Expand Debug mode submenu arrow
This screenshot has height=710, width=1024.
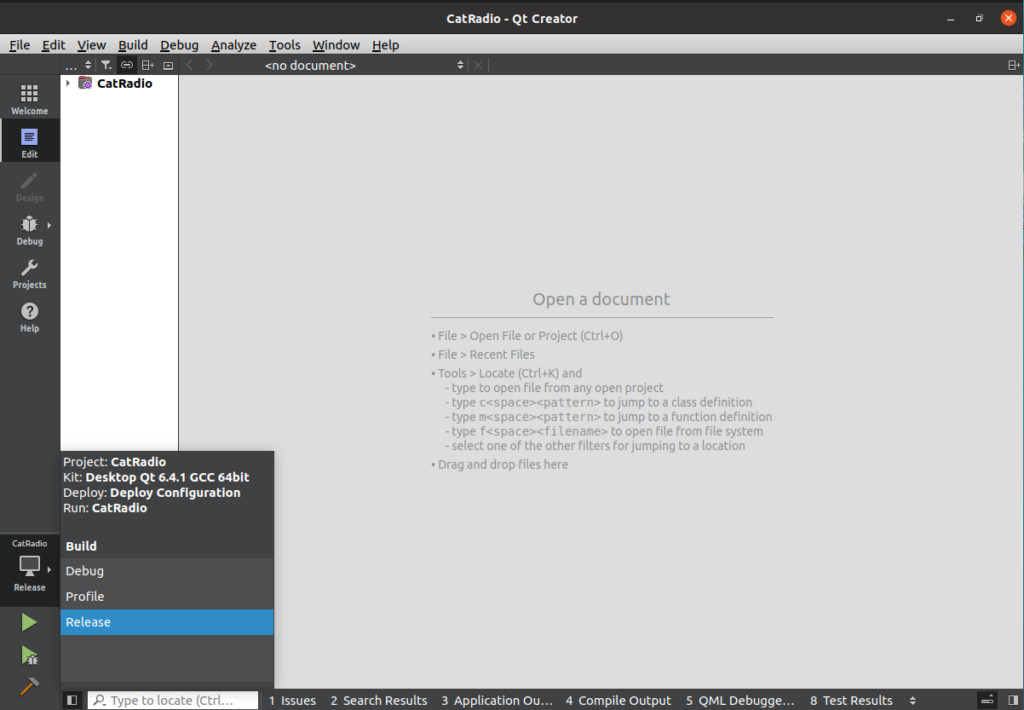[x=49, y=225]
